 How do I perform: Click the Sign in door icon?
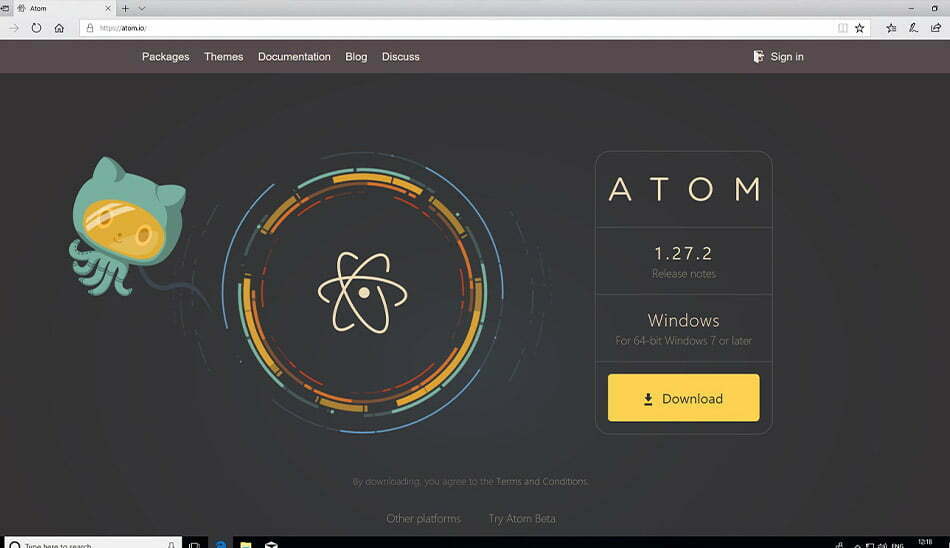click(x=758, y=56)
